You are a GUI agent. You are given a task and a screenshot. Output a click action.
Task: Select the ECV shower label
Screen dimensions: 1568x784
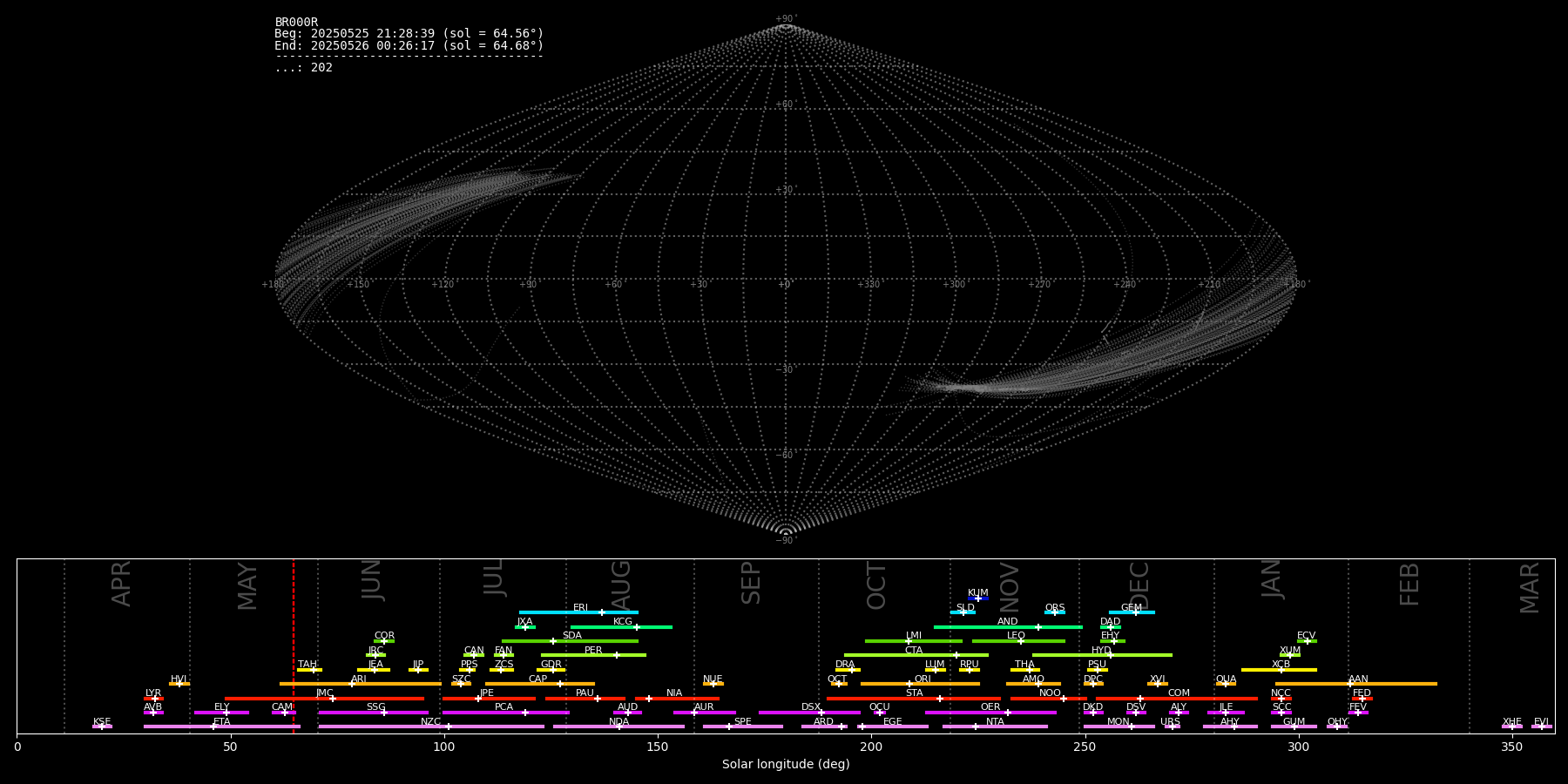(x=1306, y=636)
